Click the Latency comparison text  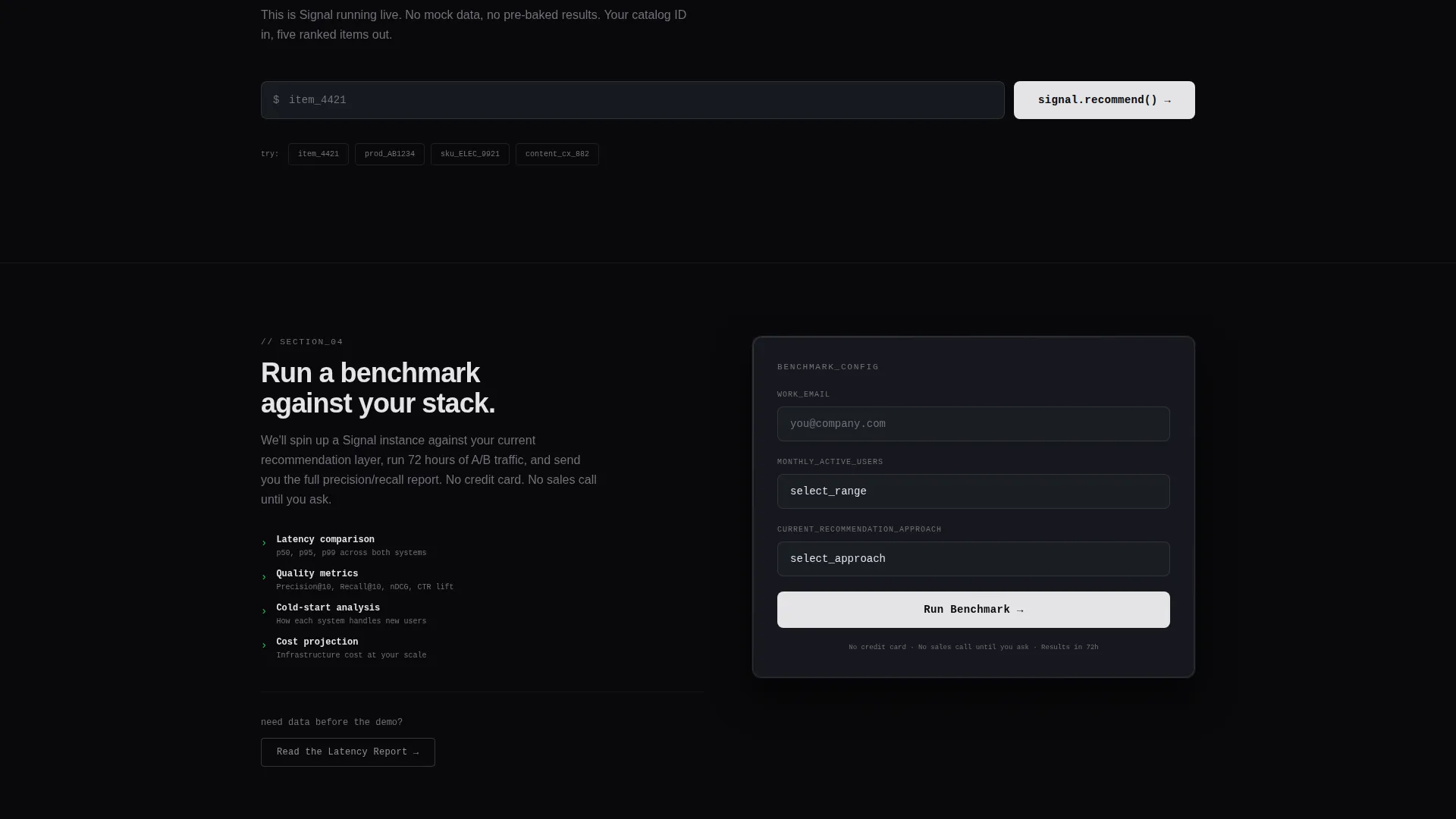click(x=325, y=540)
